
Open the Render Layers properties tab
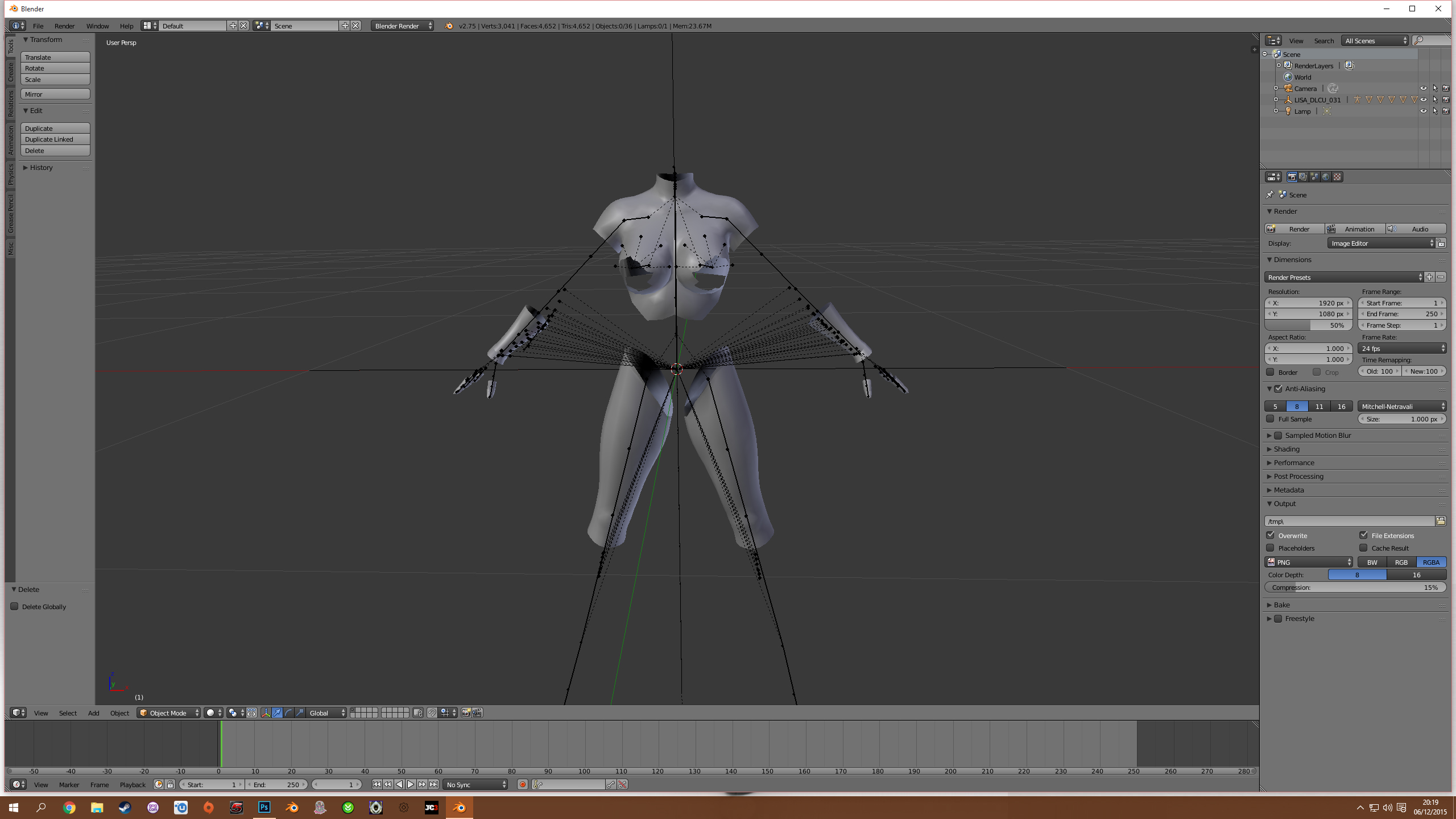1303,177
